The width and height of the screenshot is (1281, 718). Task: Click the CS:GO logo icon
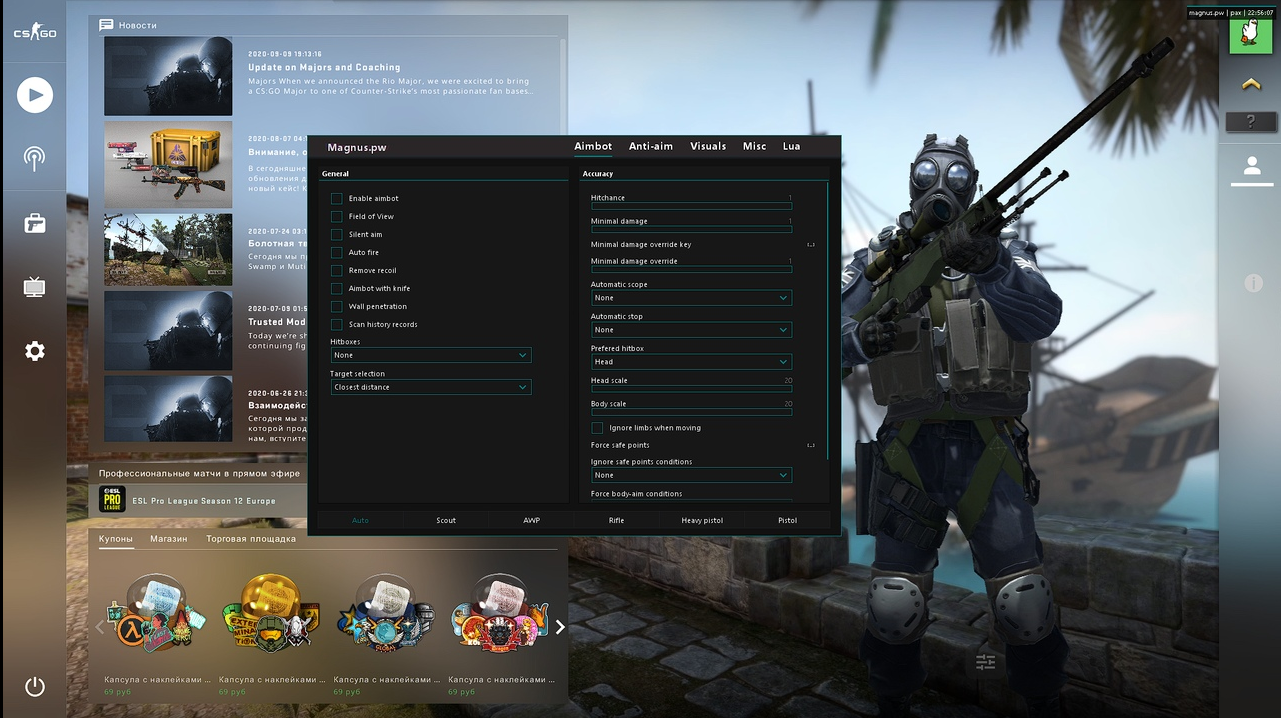(x=34, y=33)
